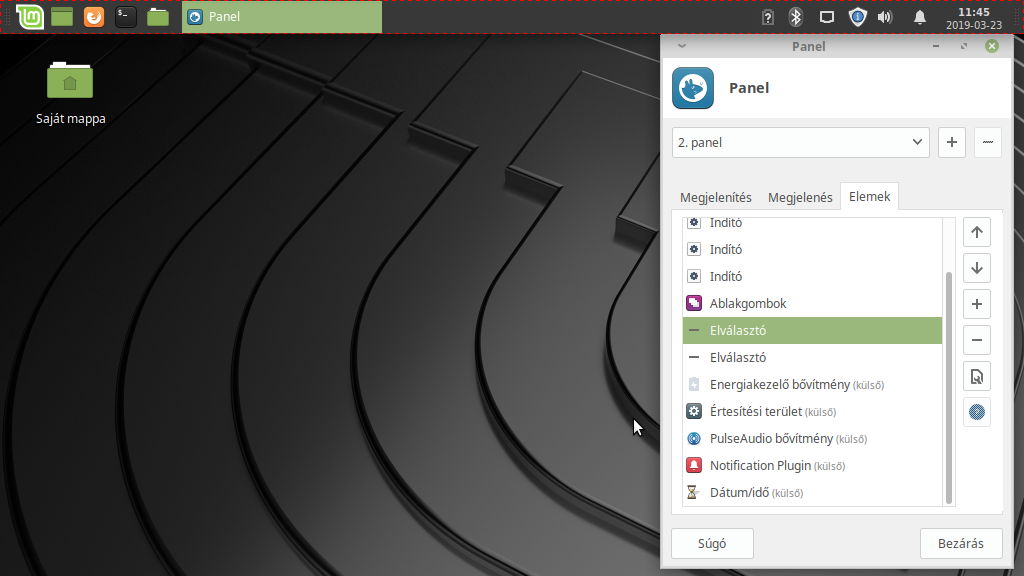Select the Értesítési terület item

812,412
